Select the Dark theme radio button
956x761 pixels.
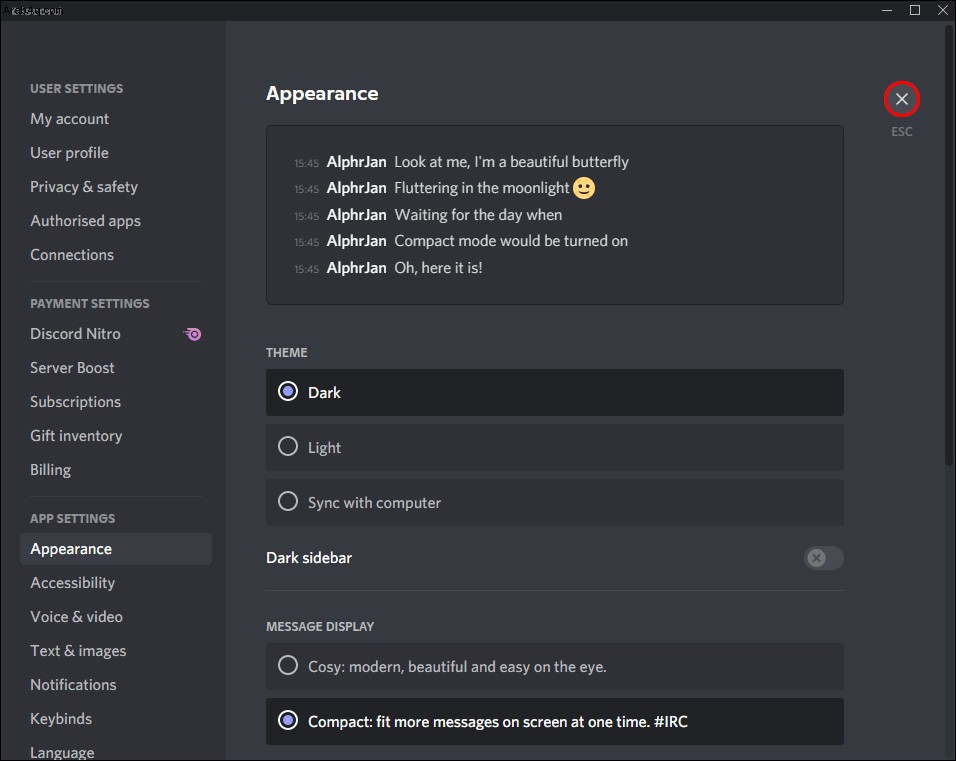(x=288, y=392)
